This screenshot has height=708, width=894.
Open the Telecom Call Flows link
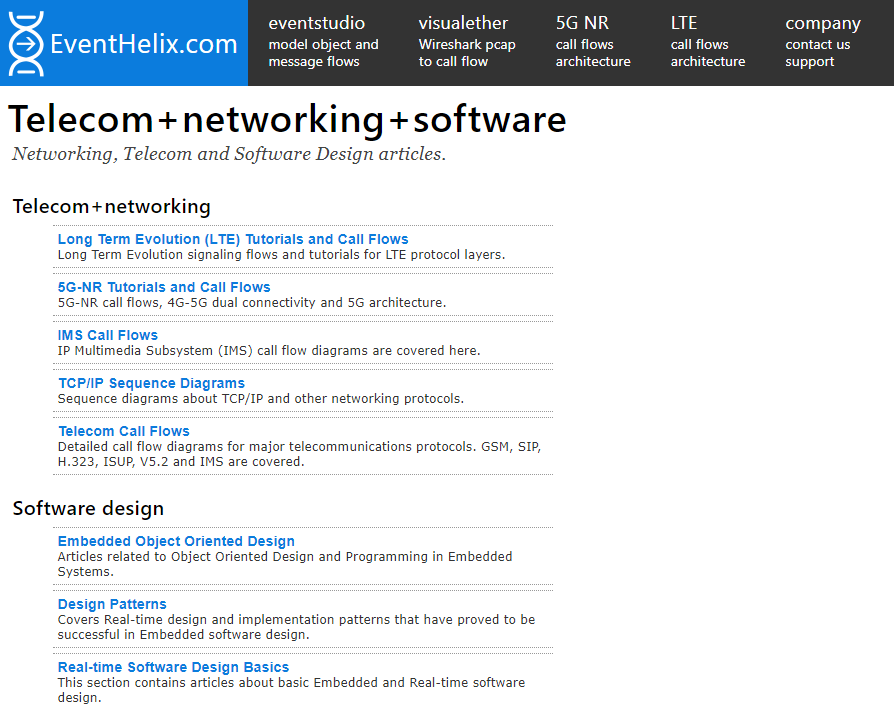tap(124, 431)
